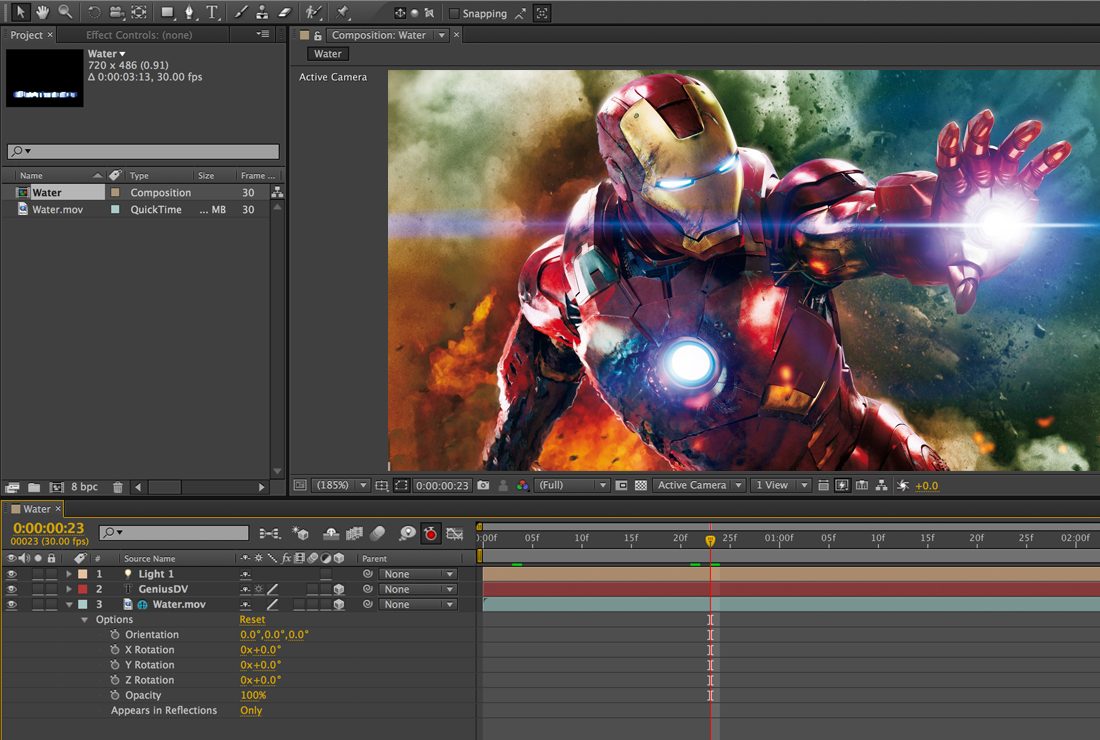This screenshot has height=740, width=1100.
Task: Create a new folder in Project panel
Action: 34,487
